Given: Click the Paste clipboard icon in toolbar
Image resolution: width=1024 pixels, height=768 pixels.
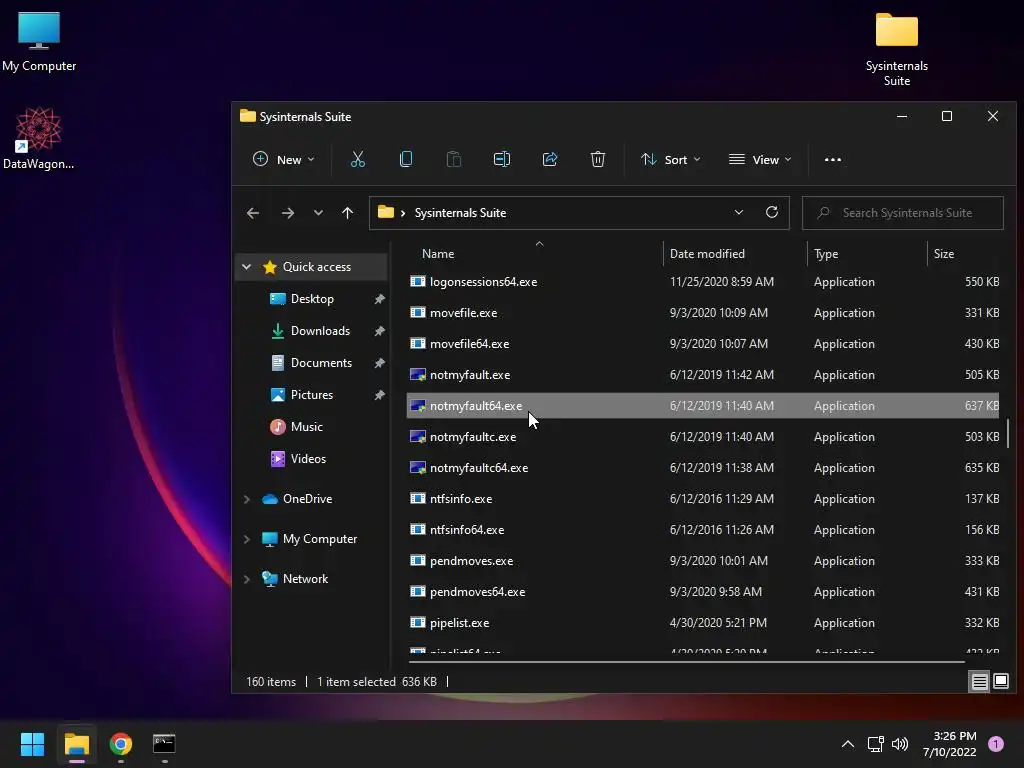Looking at the screenshot, I should coord(453,159).
